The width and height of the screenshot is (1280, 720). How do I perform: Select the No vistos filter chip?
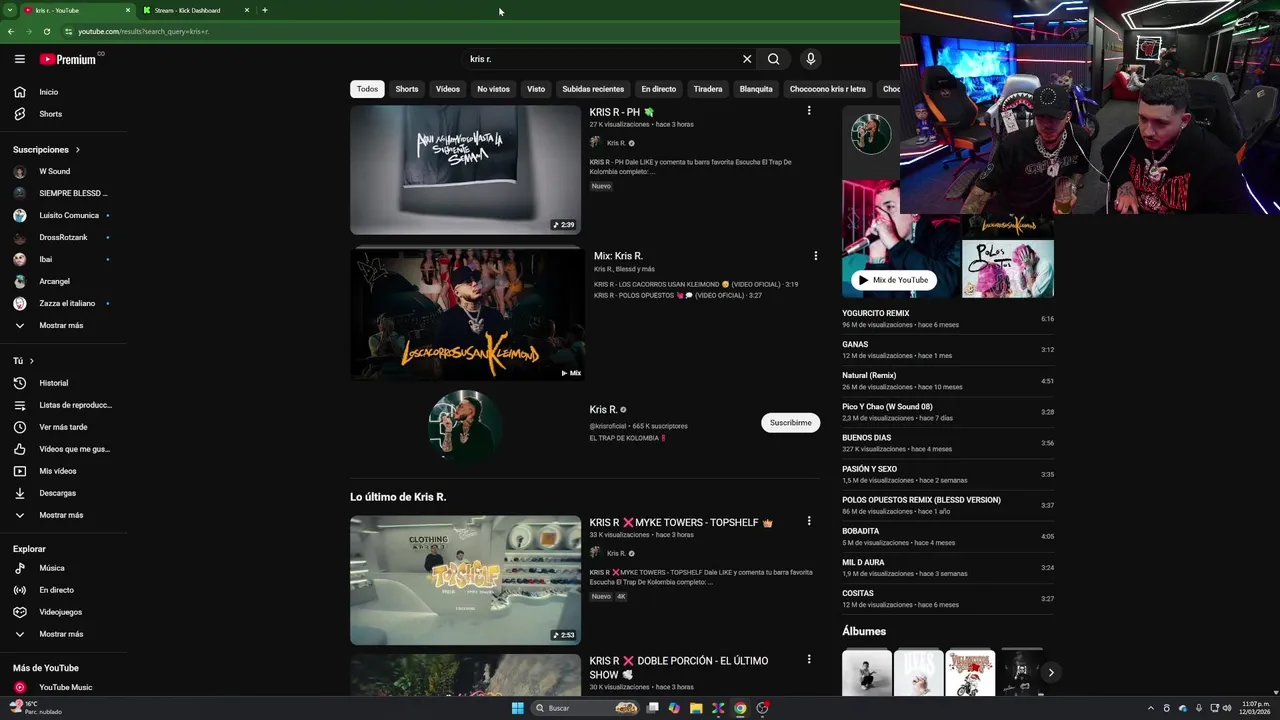[x=493, y=89]
